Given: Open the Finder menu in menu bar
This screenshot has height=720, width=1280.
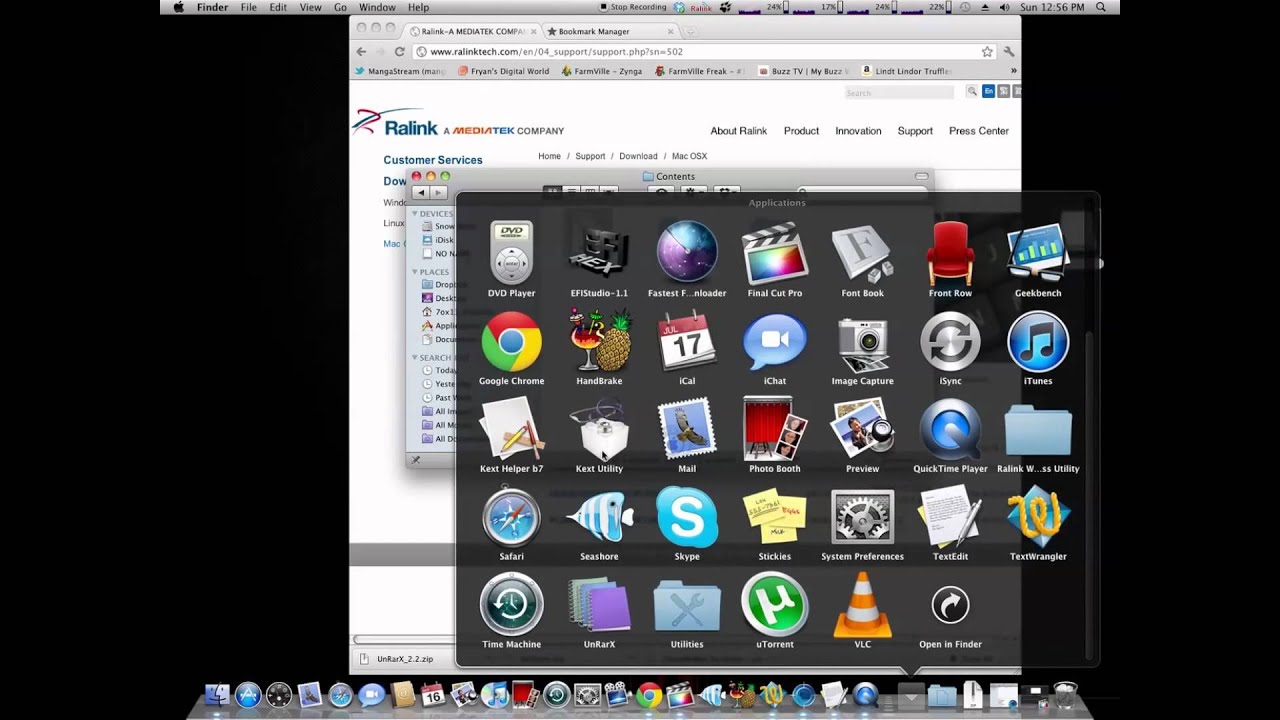Looking at the screenshot, I should tap(213, 7).
